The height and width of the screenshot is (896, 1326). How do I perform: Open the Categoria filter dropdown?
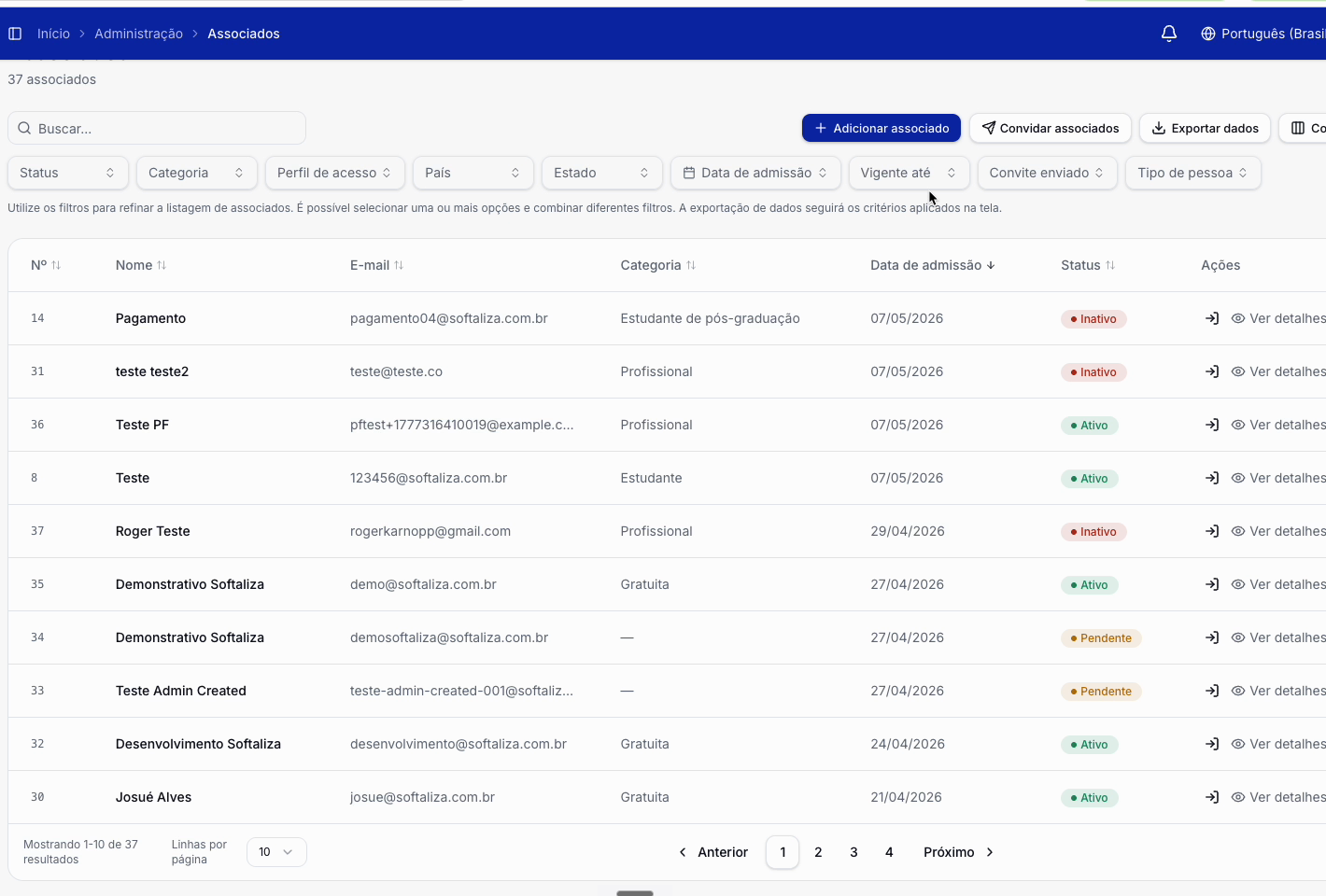click(197, 173)
